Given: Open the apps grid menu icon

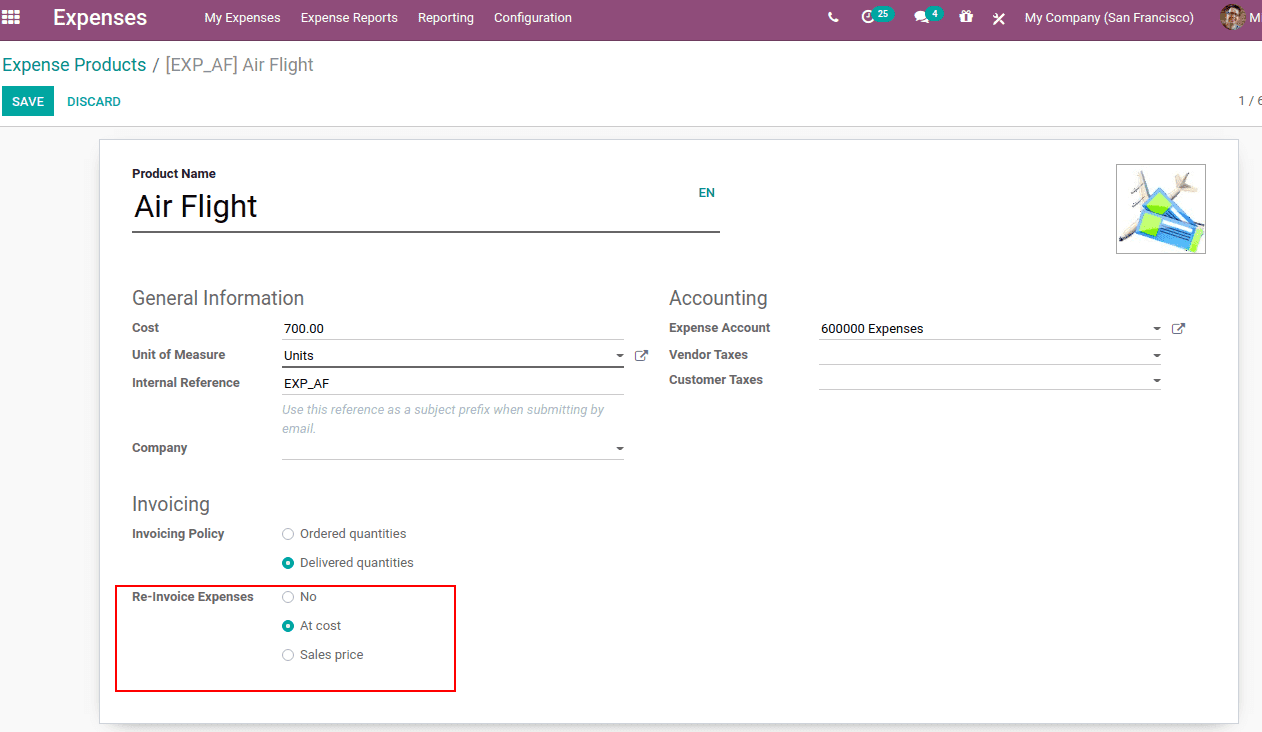Looking at the screenshot, I should (x=11, y=17).
